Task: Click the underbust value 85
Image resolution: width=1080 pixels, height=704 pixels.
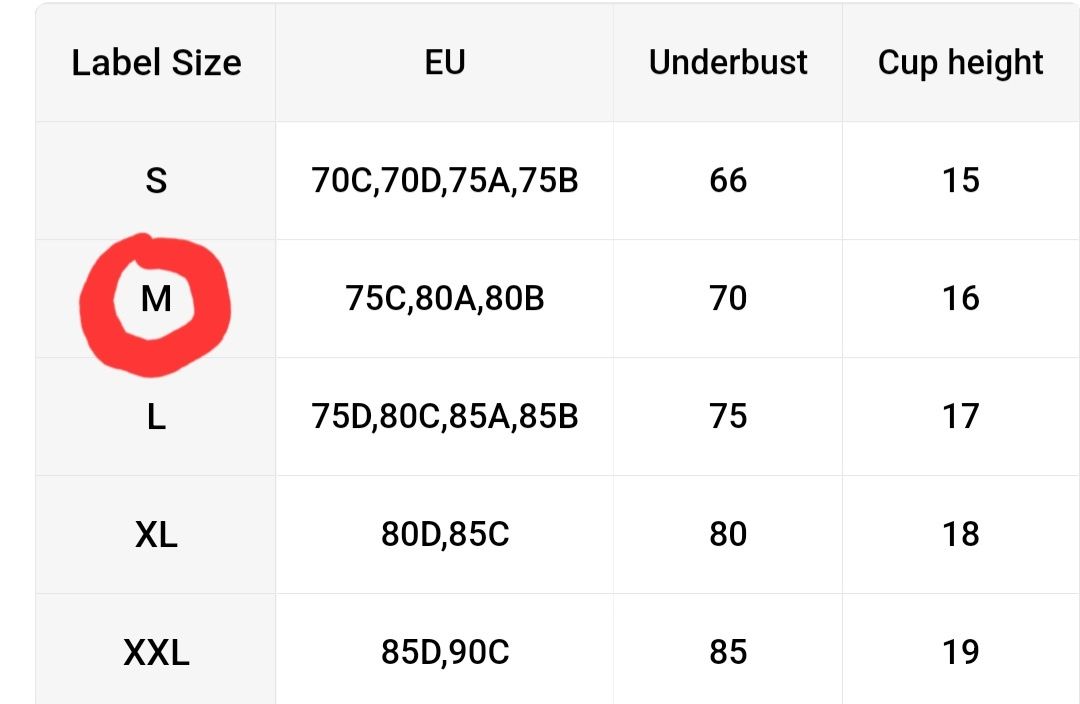Action: click(728, 652)
